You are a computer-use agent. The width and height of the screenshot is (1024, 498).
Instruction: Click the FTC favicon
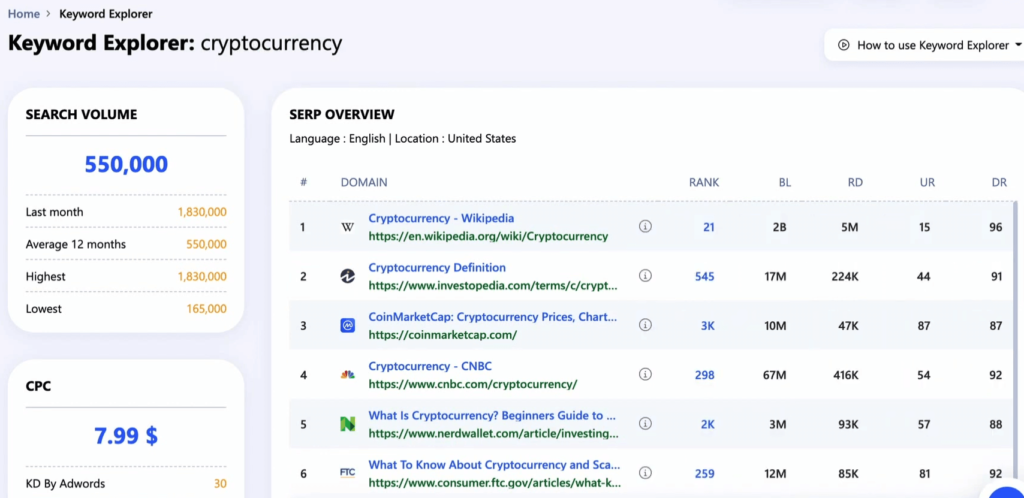point(347,473)
